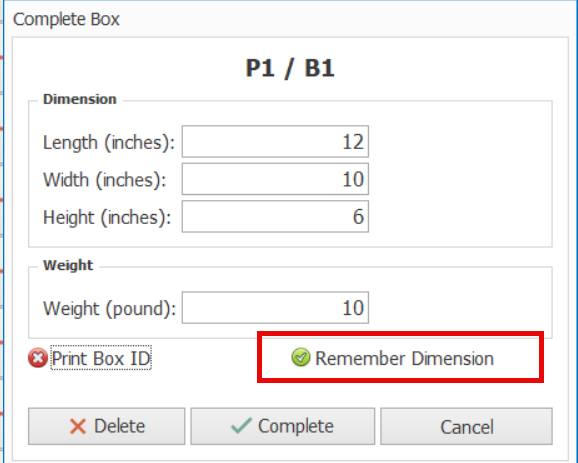Screen dimensions: 578x463
Task: Toggle the Remember Dimension option label
Action: click(404, 358)
